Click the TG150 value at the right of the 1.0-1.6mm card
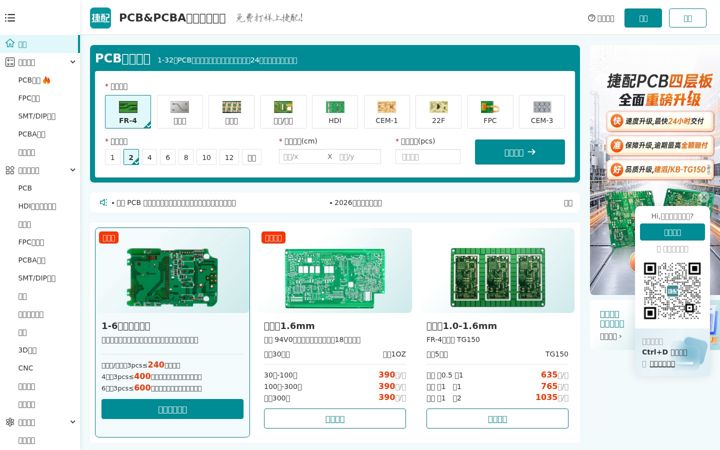 [557, 354]
